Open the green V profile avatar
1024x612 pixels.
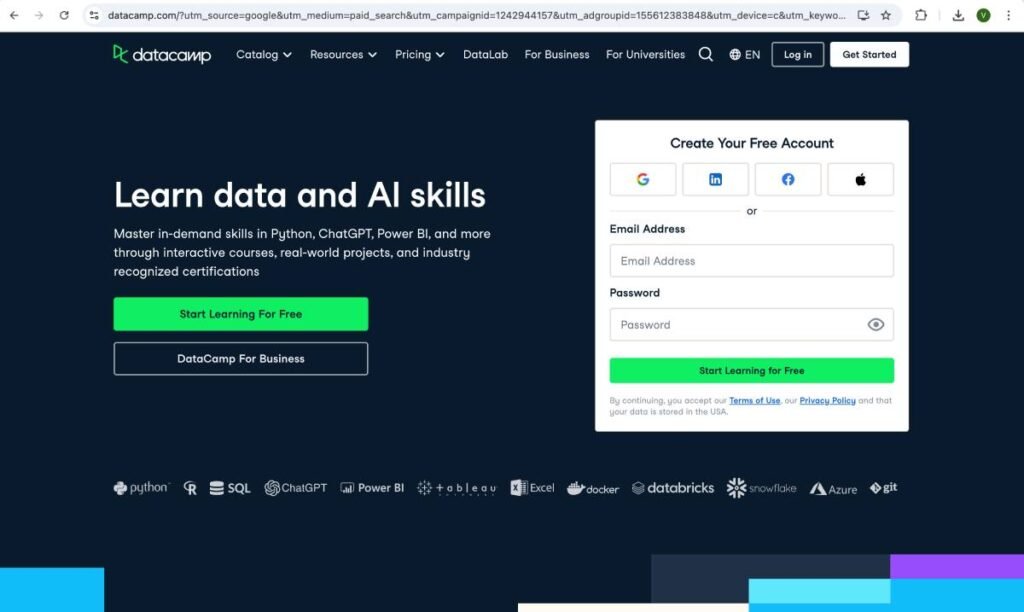pos(984,15)
